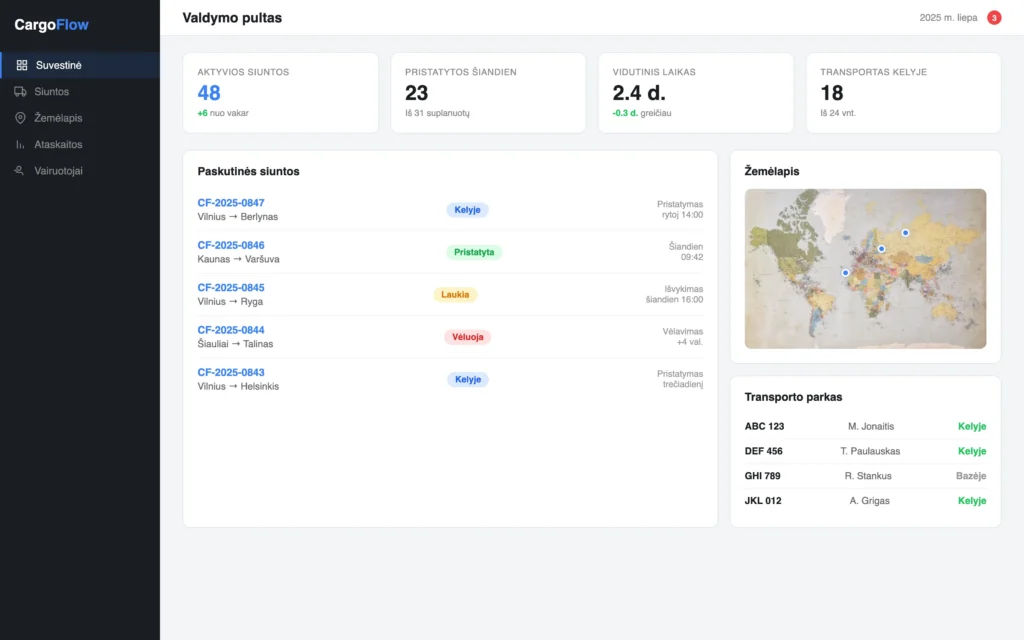The height and width of the screenshot is (640, 1024).
Task: Click the Ataskaitos bar chart icon
Action: (x=20, y=144)
